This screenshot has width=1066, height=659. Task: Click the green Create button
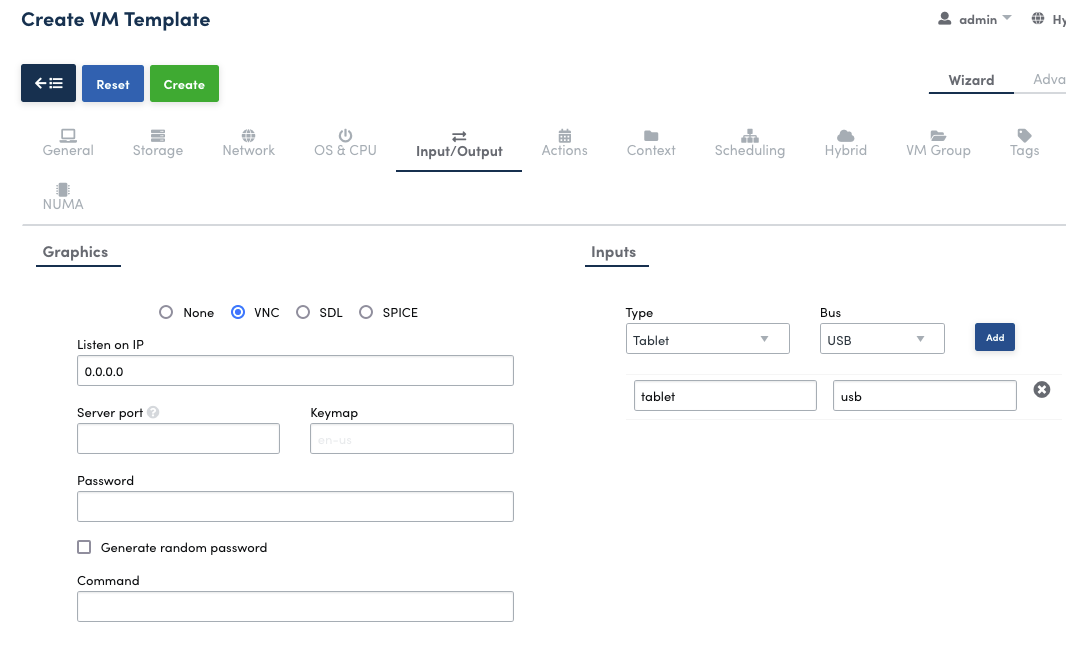coord(184,84)
